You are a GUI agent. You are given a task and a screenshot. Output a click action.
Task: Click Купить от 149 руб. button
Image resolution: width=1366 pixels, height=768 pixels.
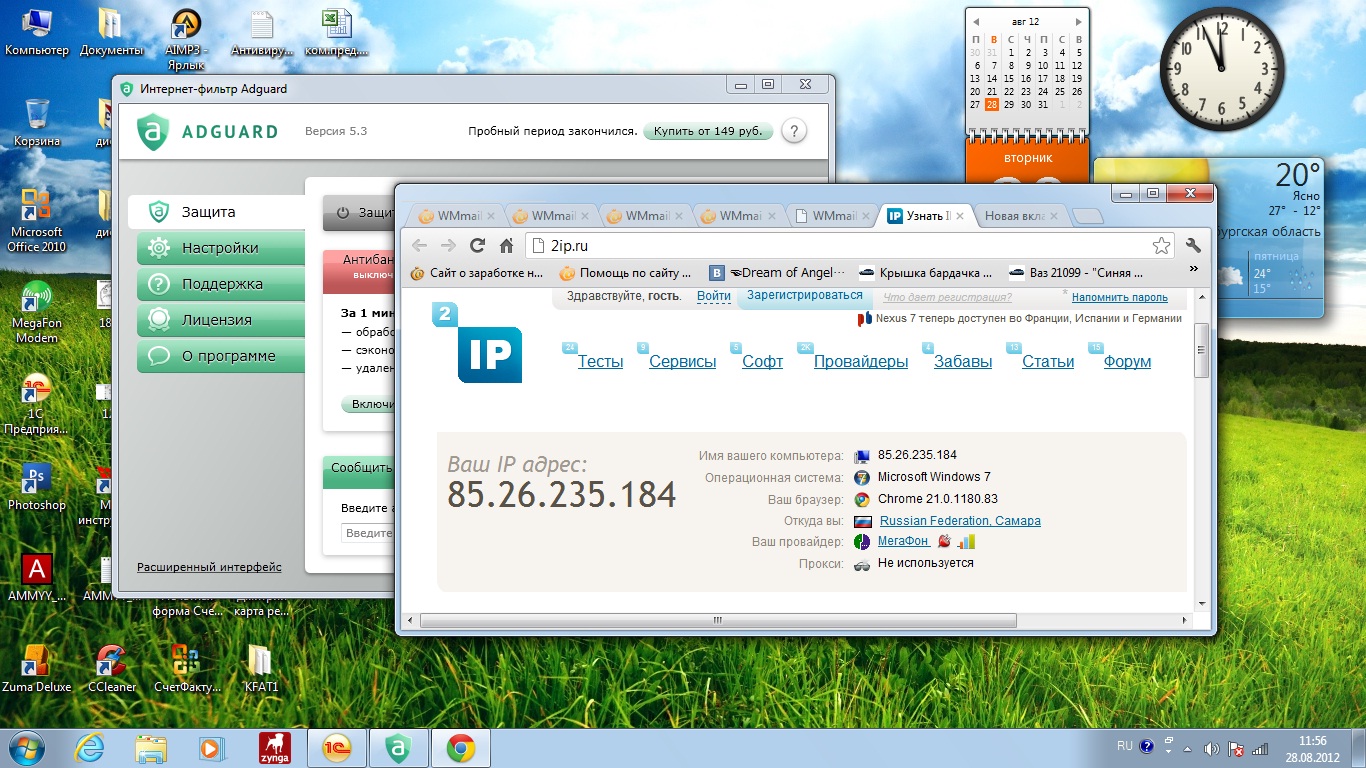click(x=708, y=131)
